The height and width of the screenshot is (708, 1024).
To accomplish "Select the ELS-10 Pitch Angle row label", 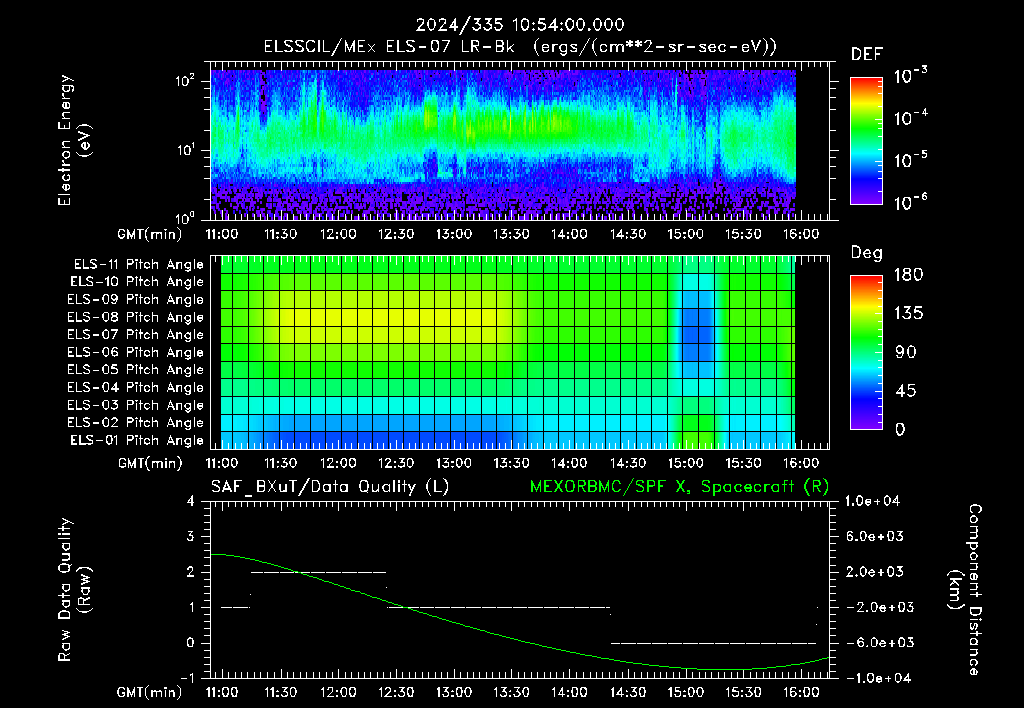I will click(137, 282).
